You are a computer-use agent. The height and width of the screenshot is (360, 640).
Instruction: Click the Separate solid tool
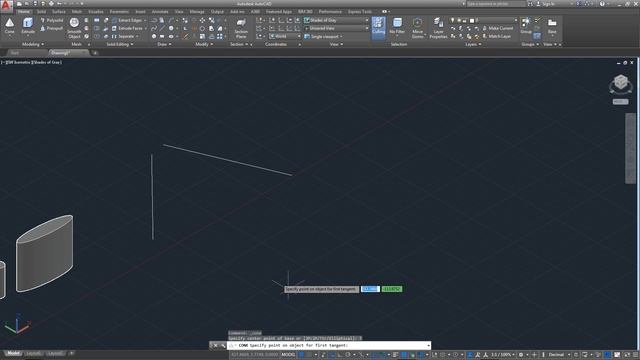(x=124, y=36)
